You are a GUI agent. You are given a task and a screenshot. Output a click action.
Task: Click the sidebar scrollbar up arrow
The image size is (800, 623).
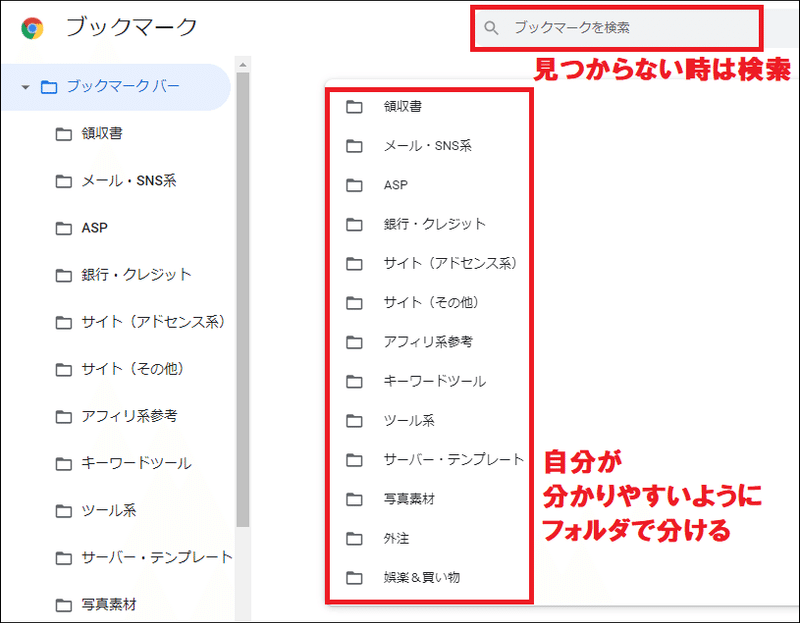tap(243, 65)
